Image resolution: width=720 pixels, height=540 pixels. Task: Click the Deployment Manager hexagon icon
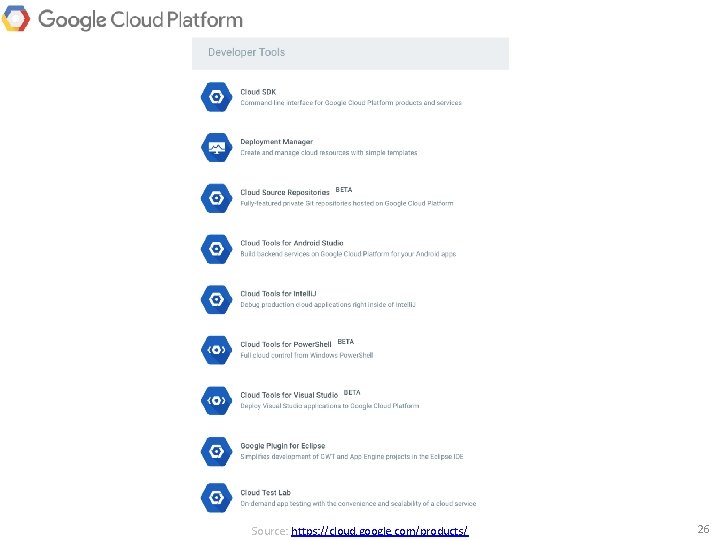216,147
